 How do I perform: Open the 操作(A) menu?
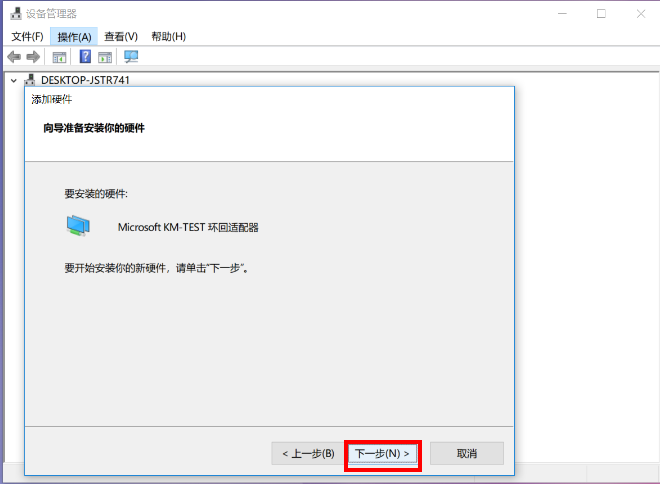pyautogui.click(x=74, y=36)
